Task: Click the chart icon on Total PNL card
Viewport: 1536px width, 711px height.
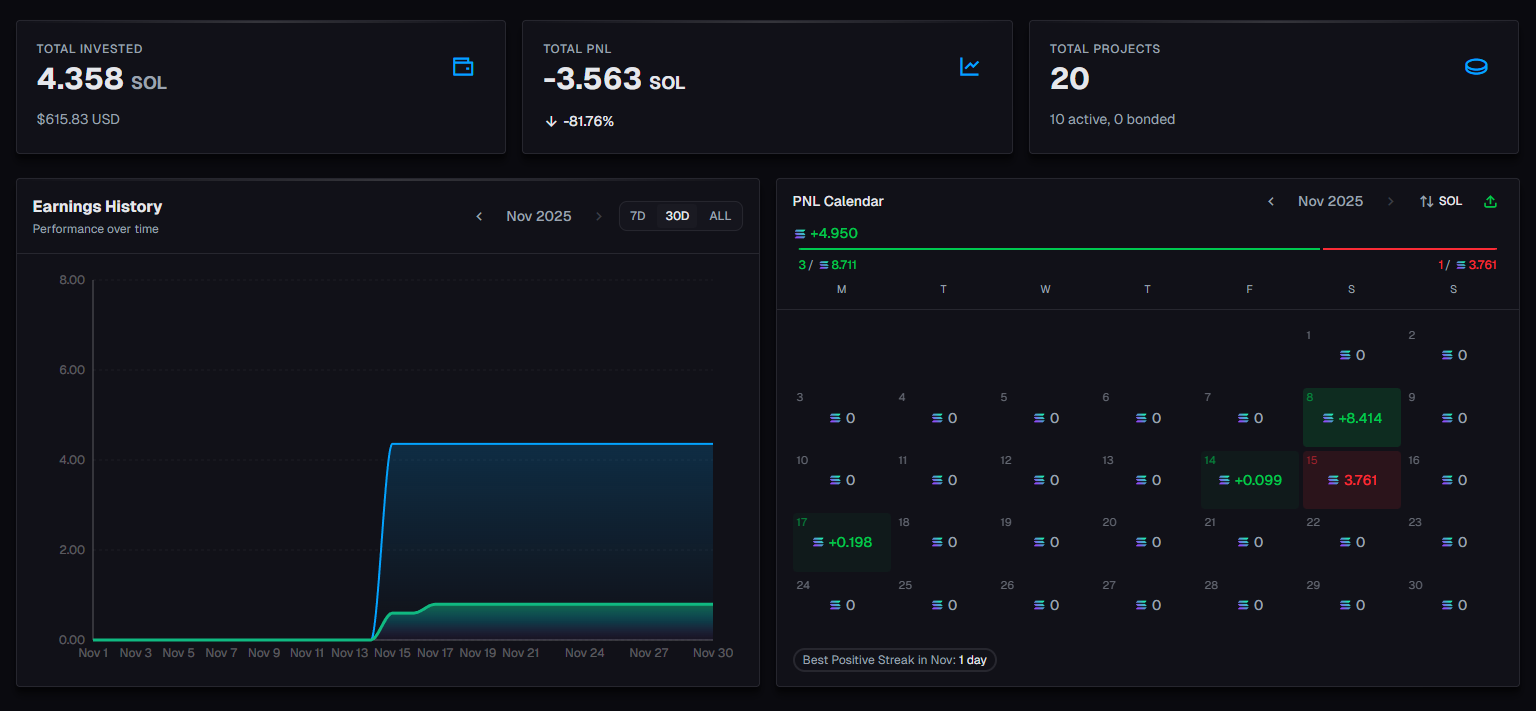Action: pos(969,66)
